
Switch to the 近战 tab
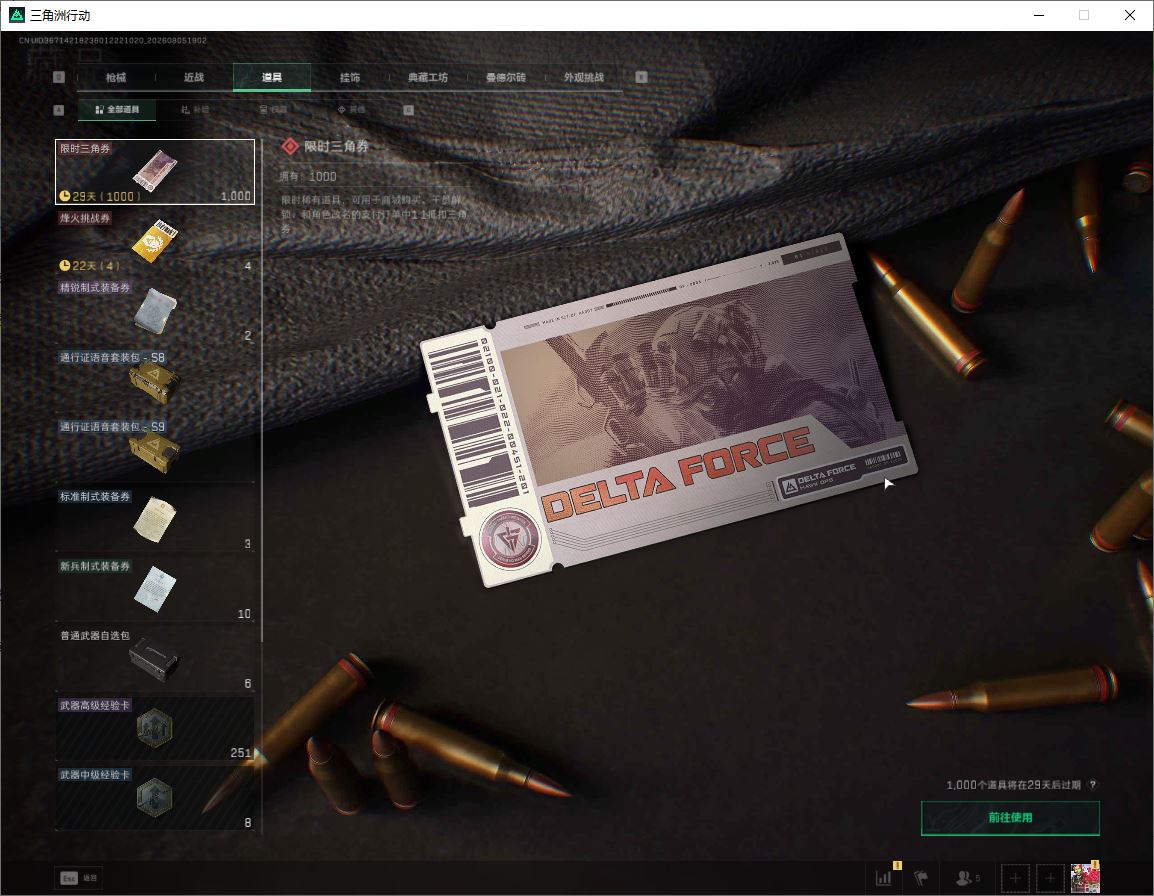(194, 77)
